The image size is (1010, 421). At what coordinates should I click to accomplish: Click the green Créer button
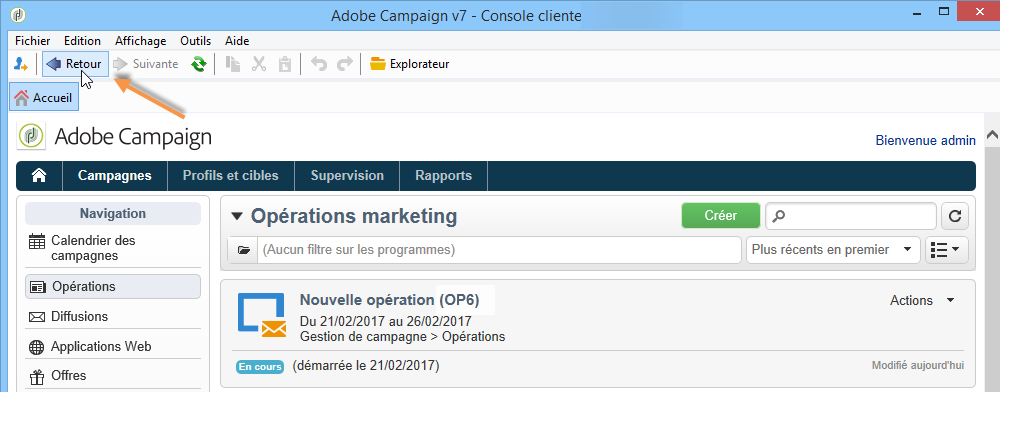tap(720, 216)
